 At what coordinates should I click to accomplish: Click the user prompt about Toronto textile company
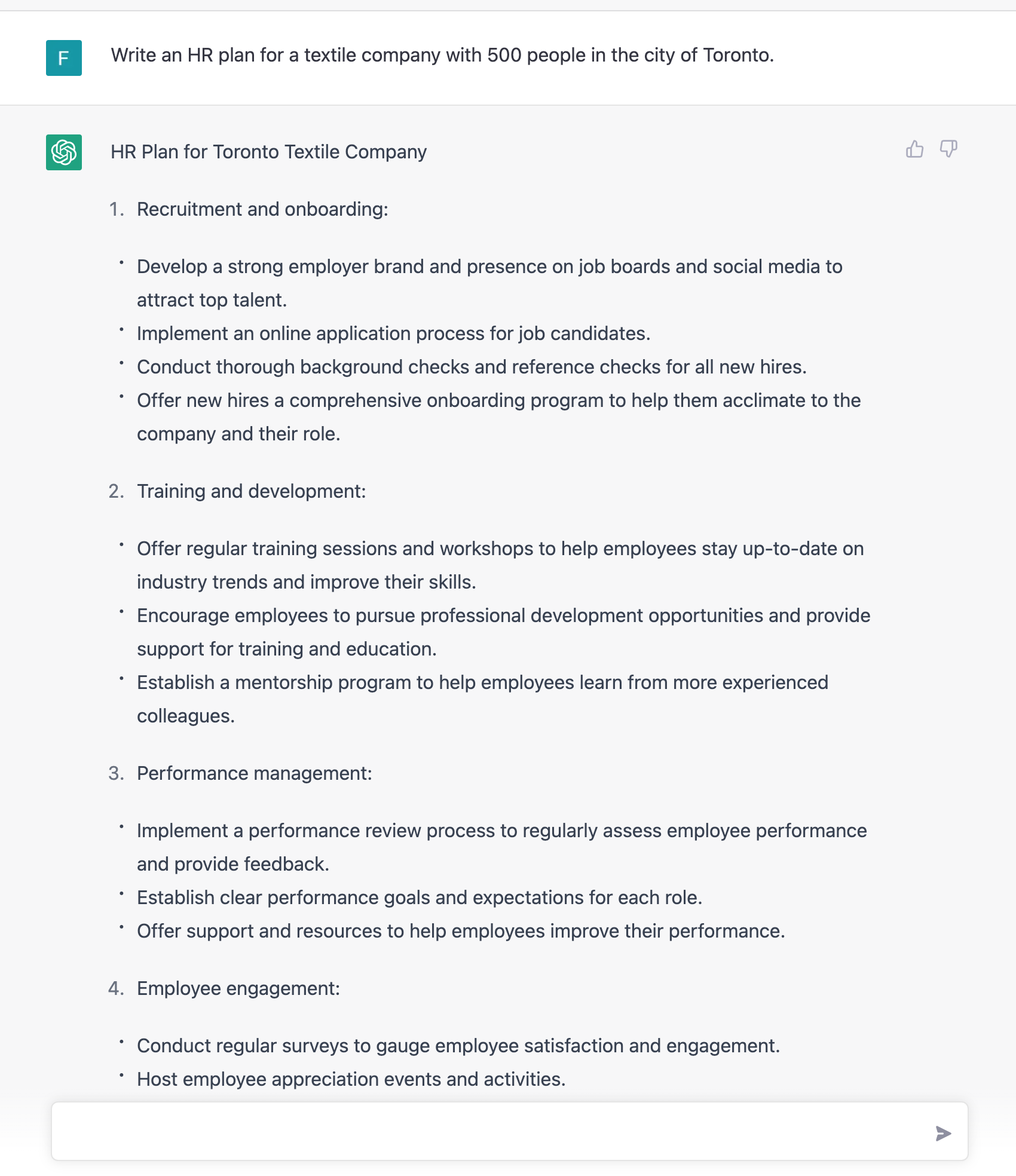(x=442, y=56)
